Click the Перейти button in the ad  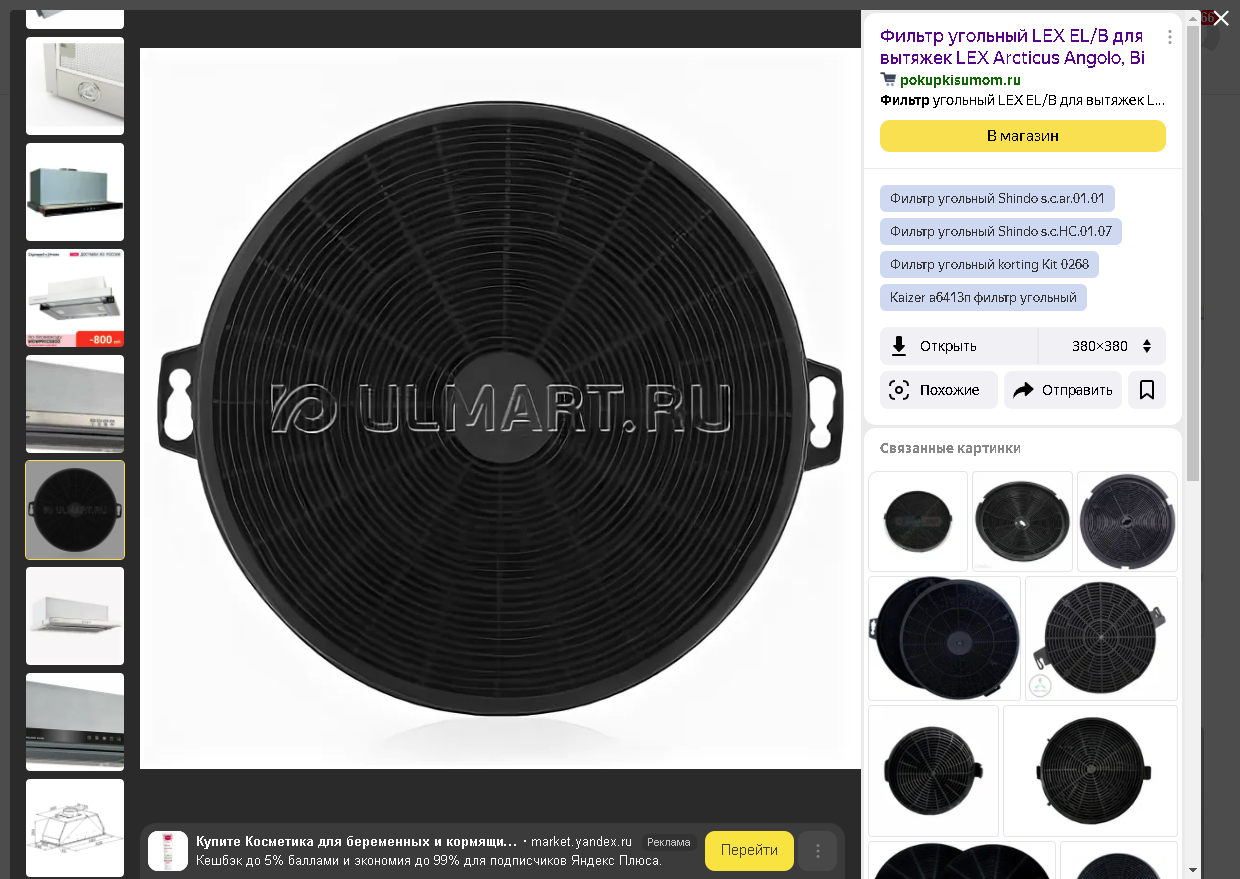[749, 851]
